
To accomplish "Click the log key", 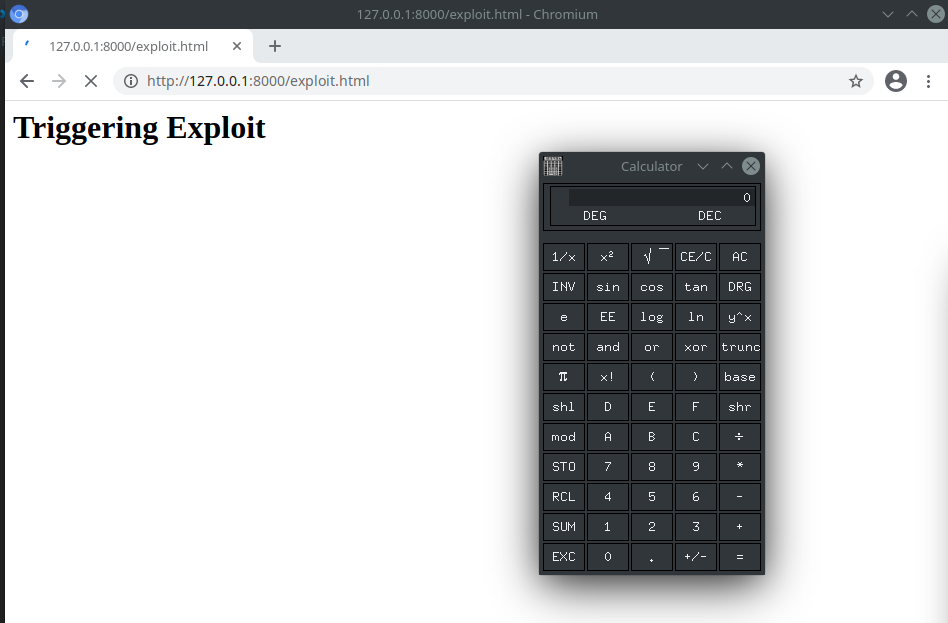I will (x=652, y=317).
